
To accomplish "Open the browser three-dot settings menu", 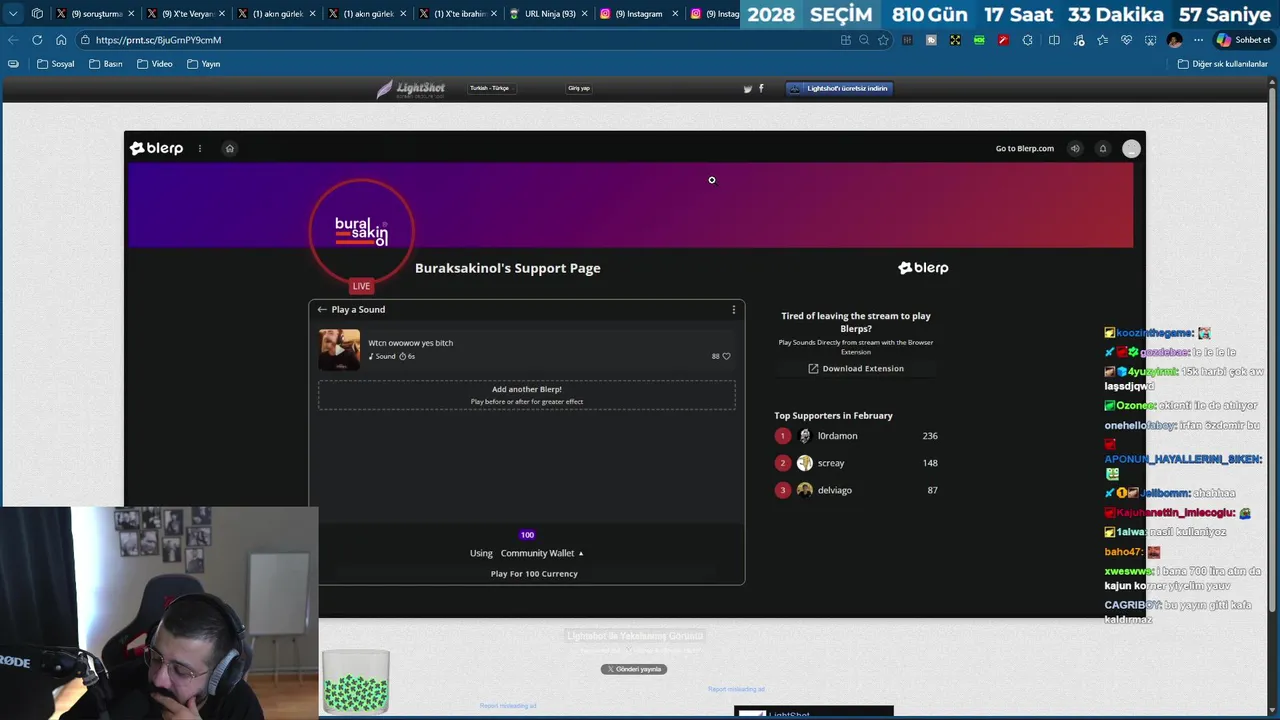I will pyautogui.click(x=1198, y=40).
